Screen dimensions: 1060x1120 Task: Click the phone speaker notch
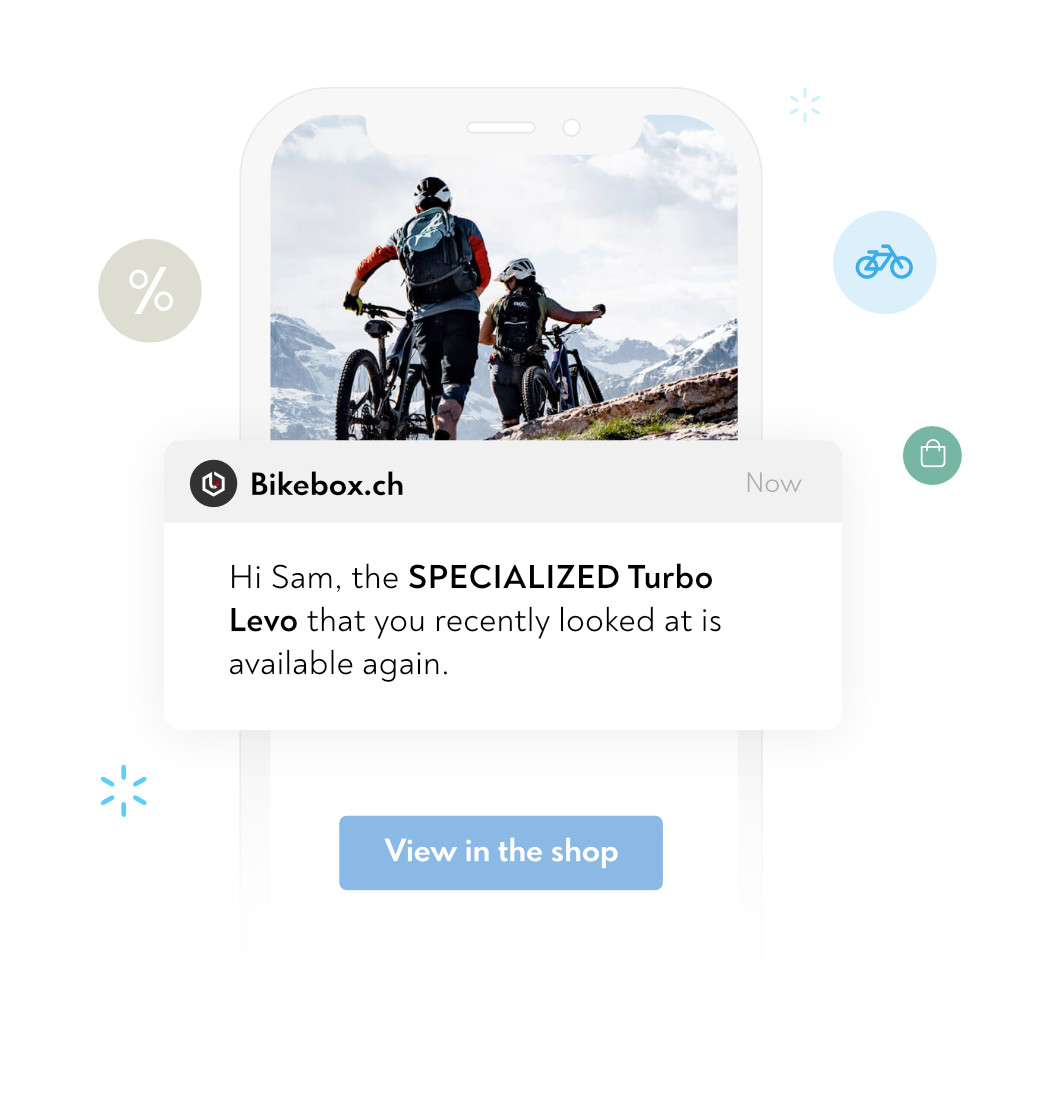click(501, 128)
